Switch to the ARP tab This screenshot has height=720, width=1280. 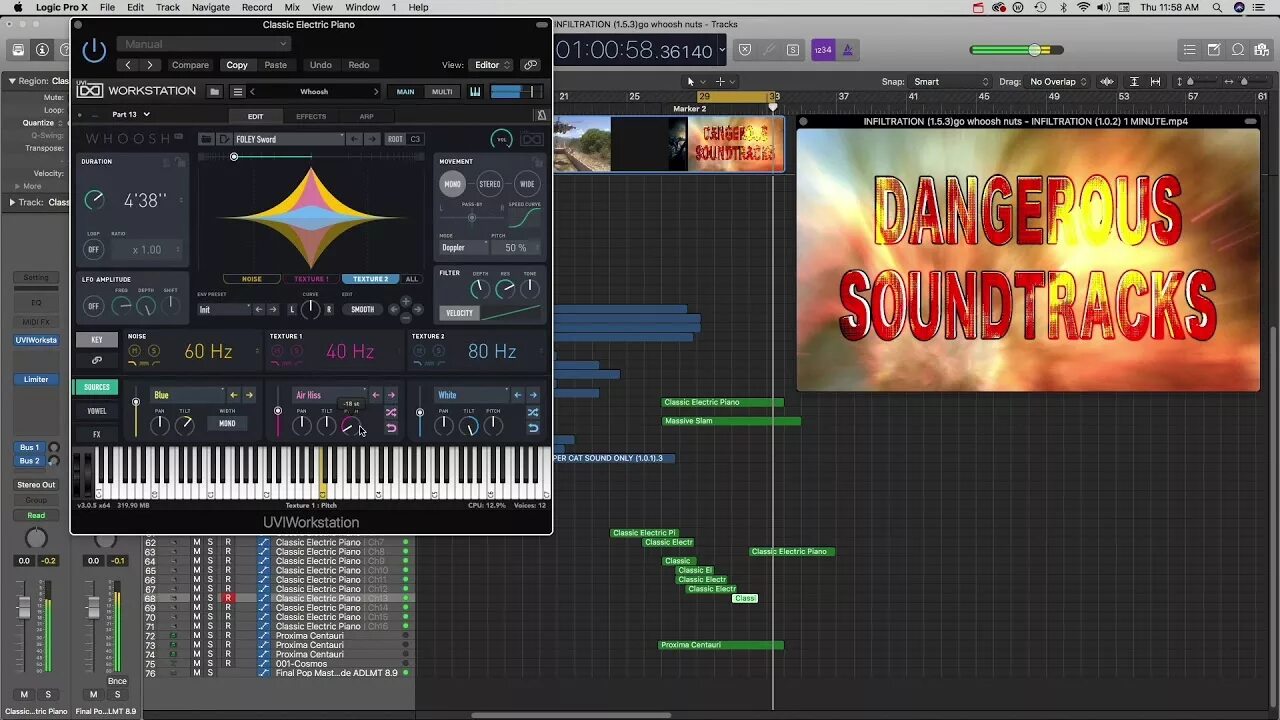click(x=367, y=116)
